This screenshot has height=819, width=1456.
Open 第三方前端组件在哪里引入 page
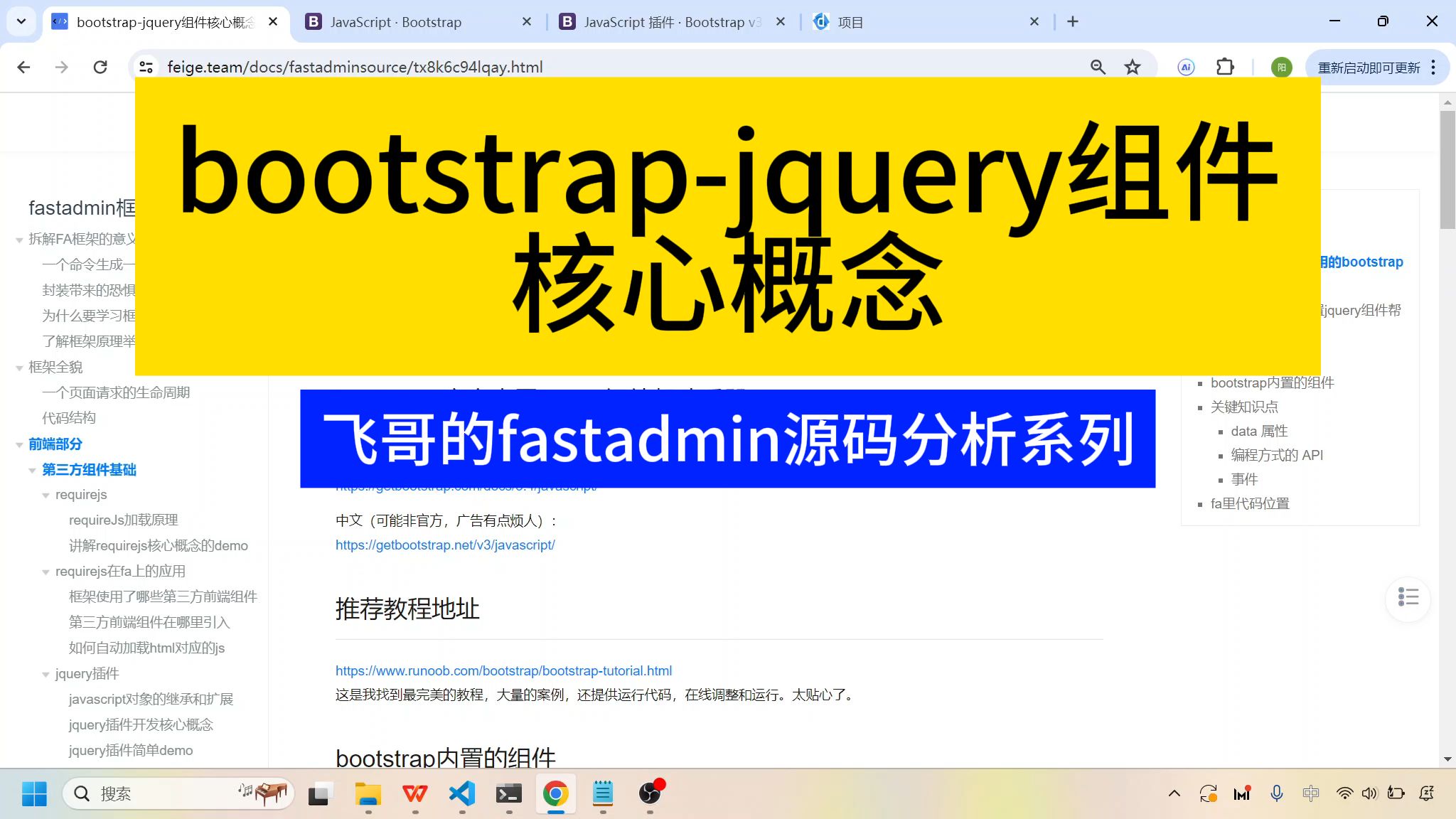149,623
